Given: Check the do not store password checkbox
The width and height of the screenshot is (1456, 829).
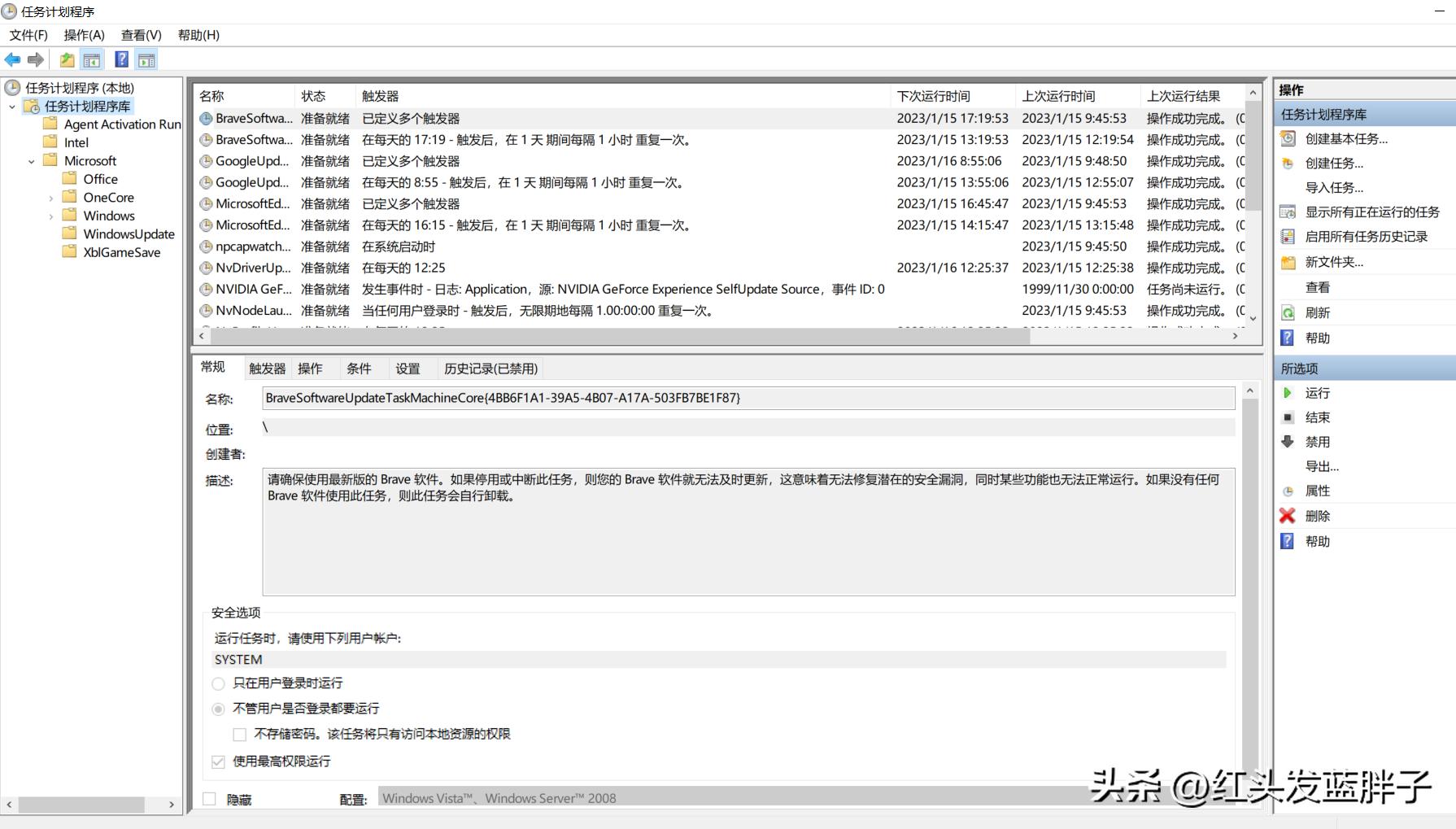Looking at the screenshot, I should click(x=239, y=734).
